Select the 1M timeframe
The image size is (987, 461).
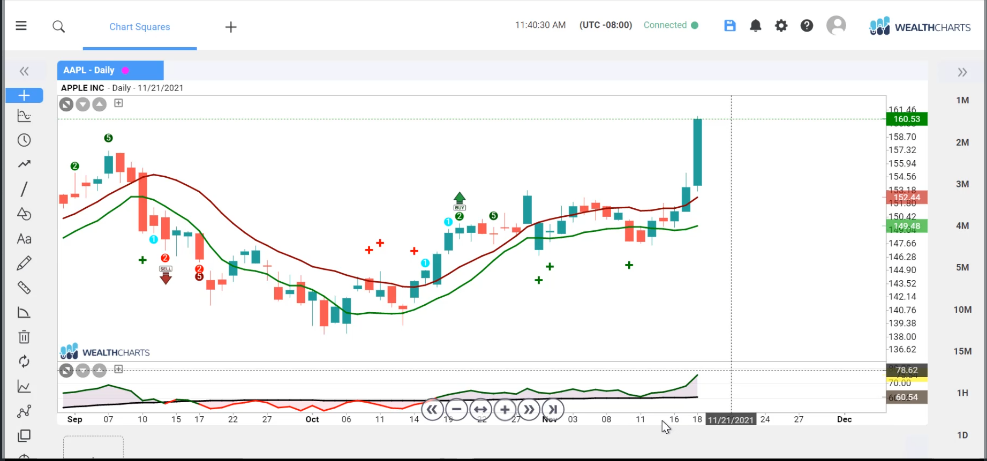pos(962,101)
